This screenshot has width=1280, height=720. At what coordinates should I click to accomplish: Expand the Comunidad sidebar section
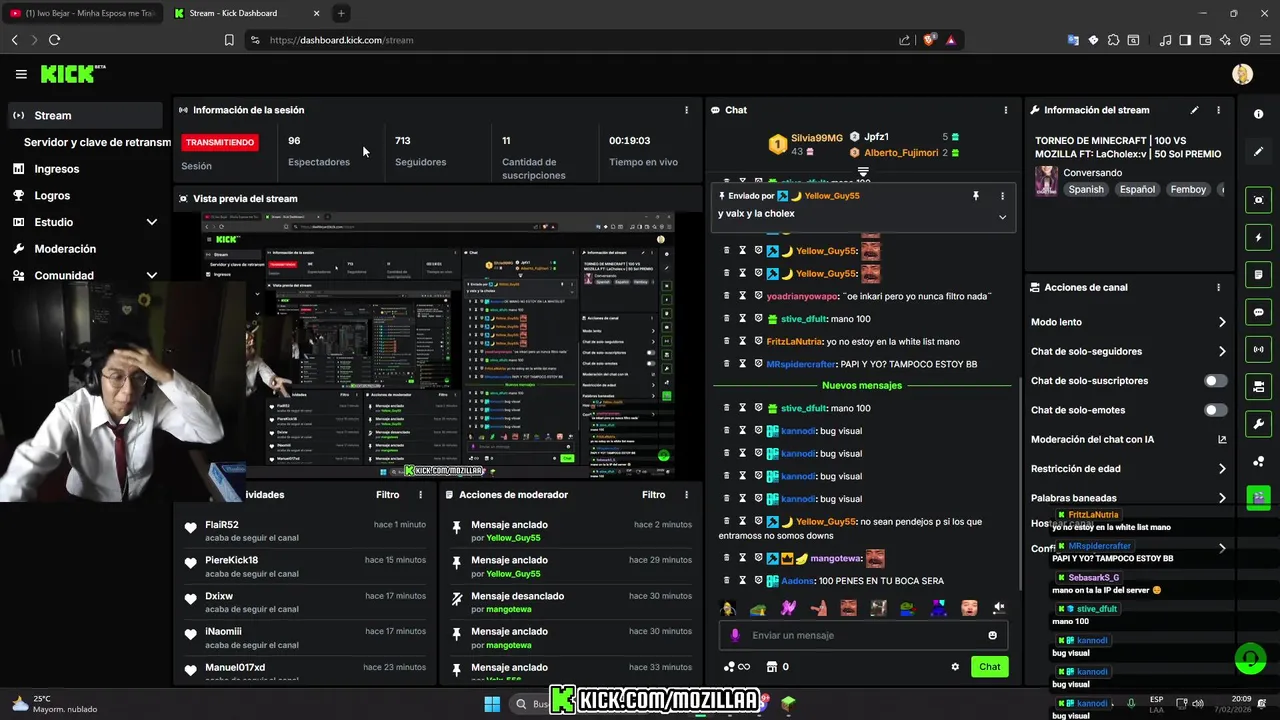152,275
